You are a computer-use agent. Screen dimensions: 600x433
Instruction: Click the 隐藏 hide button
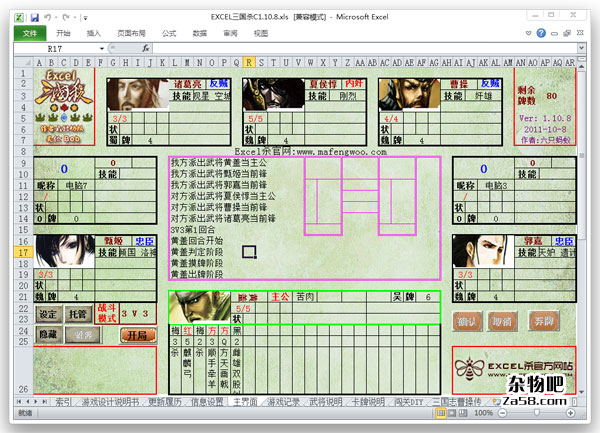pyautogui.click(x=48, y=335)
